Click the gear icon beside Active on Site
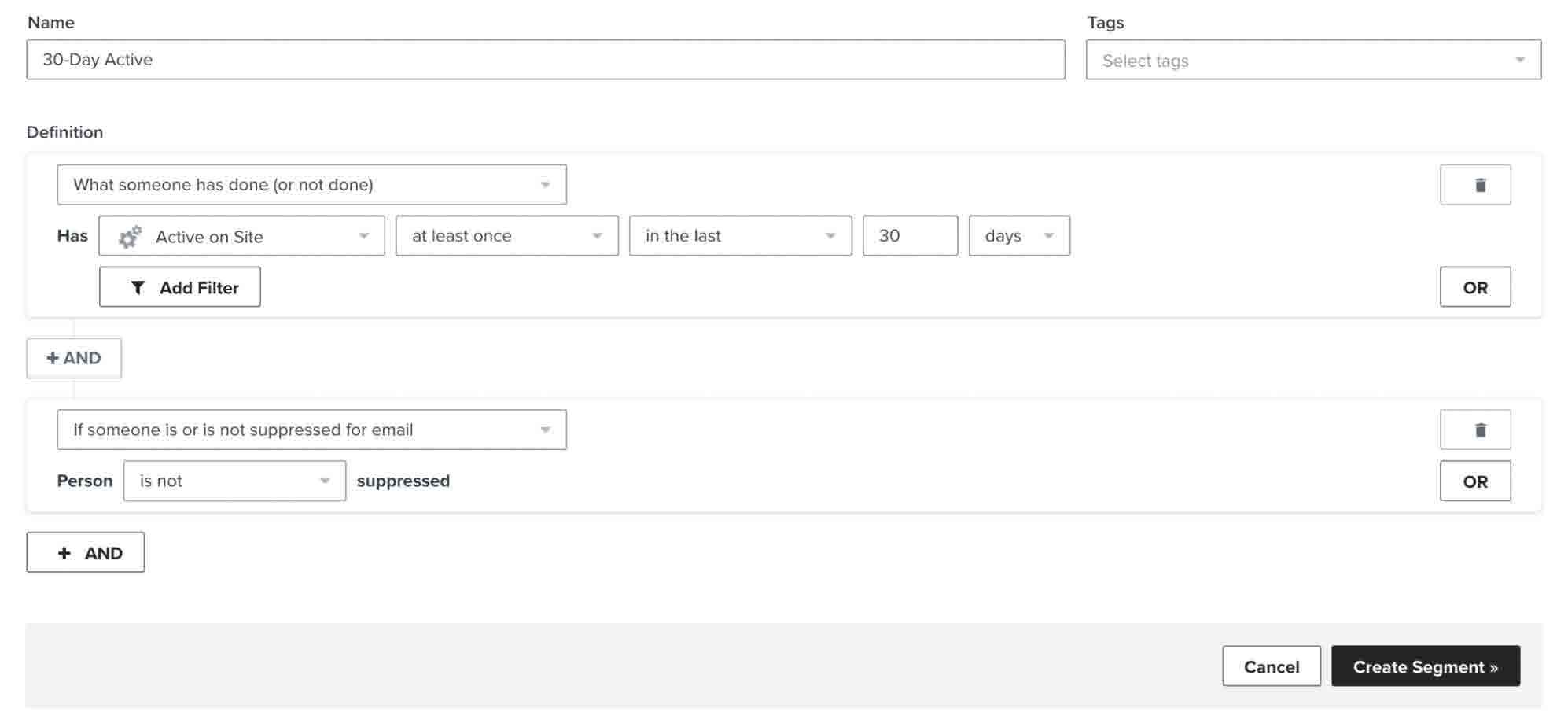The image size is (1568, 723). click(x=130, y=237)
